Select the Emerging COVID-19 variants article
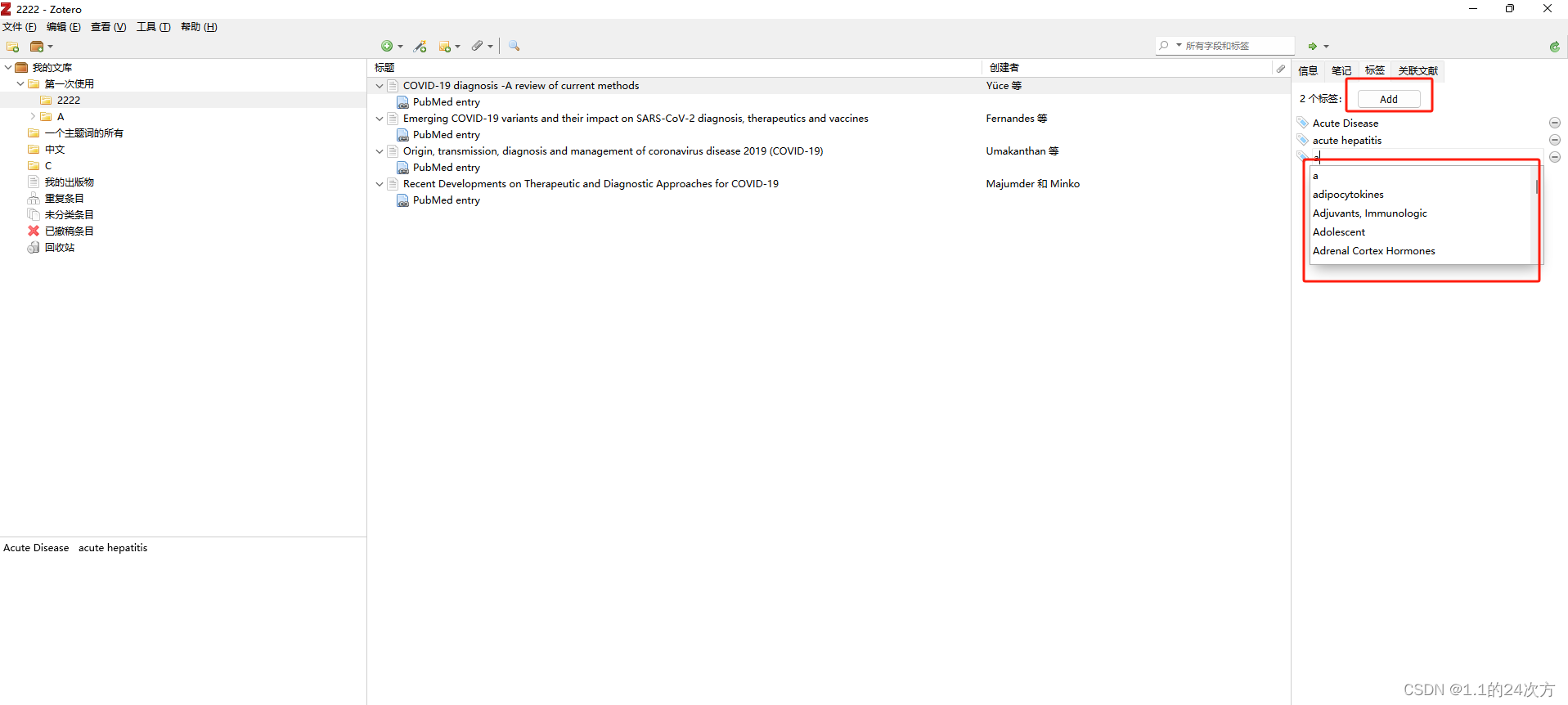Viewport: 1568px width, 705px height. coord(636,119)
